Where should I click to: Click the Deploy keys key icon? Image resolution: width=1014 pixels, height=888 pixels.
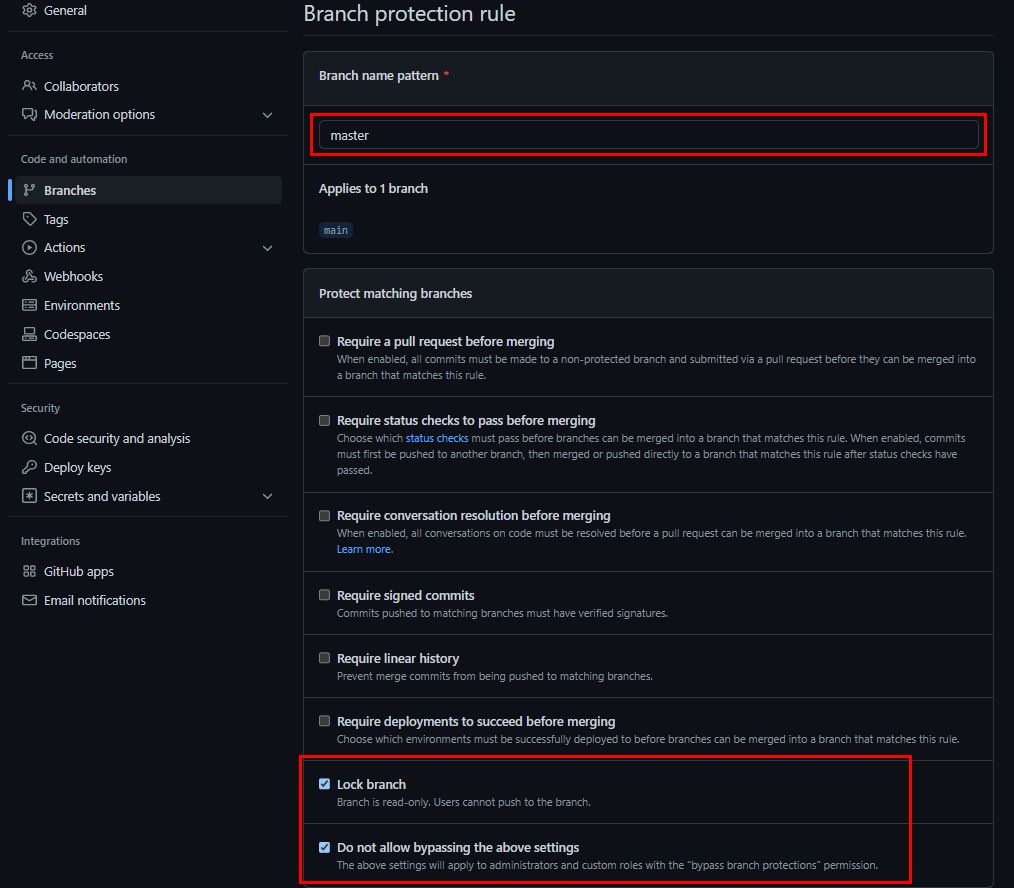[x=29, y=467]
